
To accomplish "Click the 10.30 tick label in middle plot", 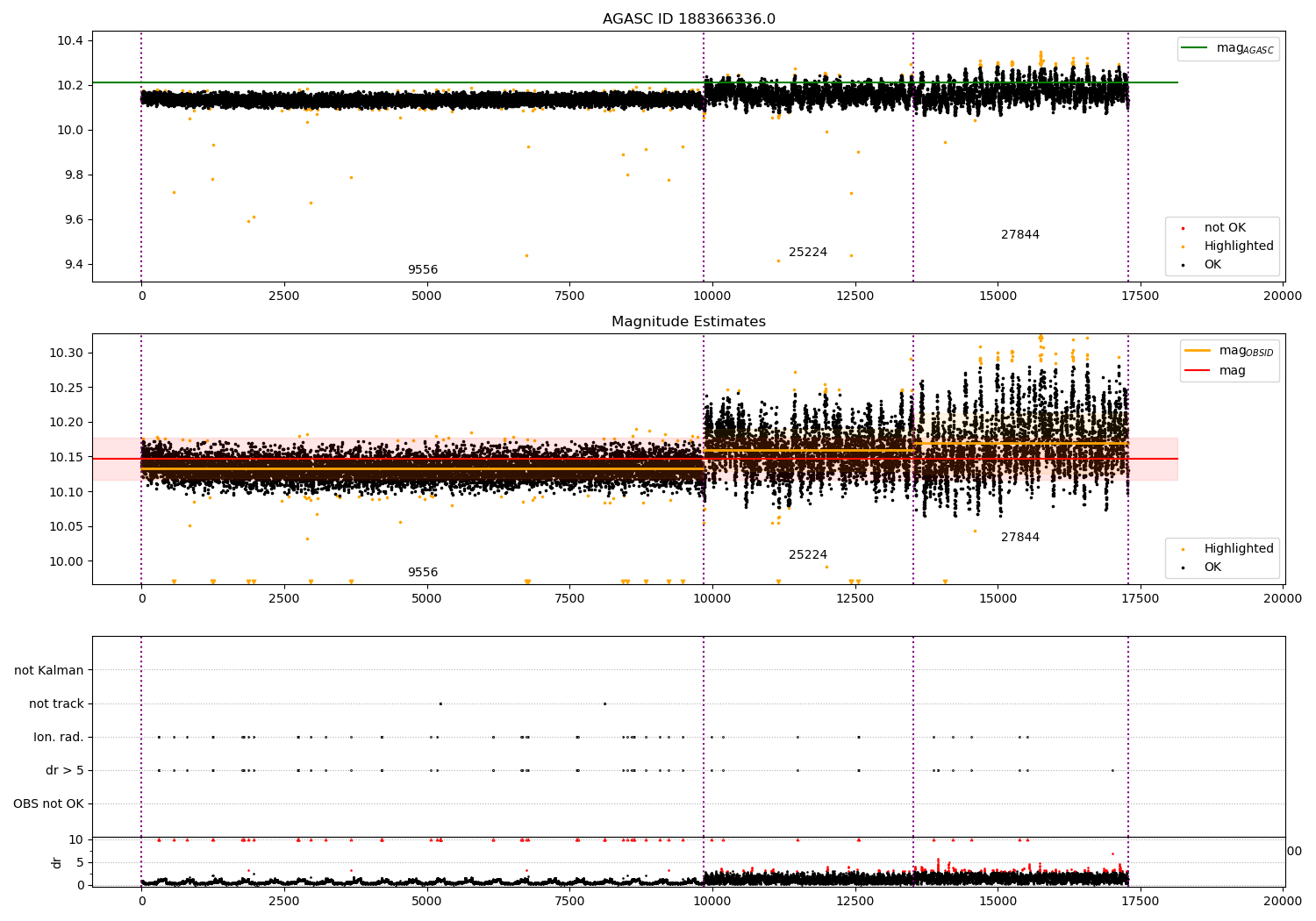I will click(x=66, y=353).
